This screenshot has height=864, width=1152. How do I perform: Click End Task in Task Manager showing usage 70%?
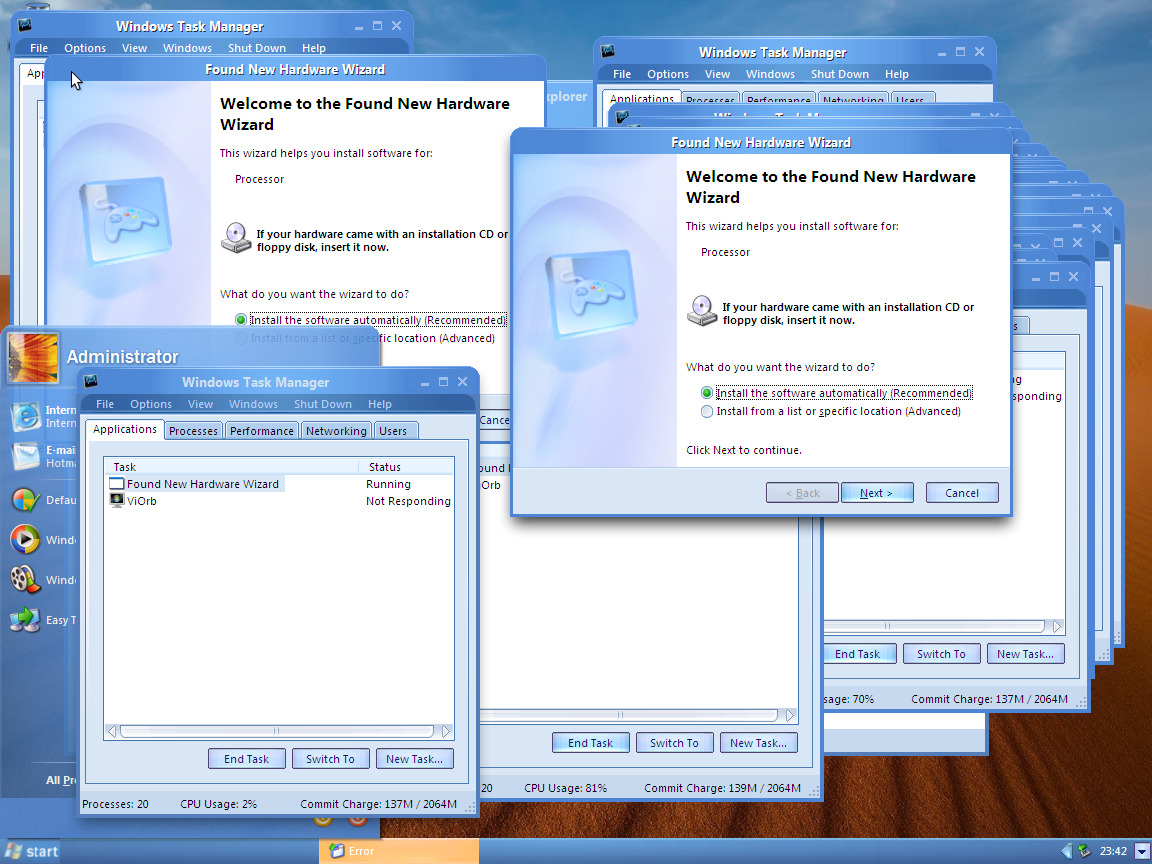click(x=858, y=654)
